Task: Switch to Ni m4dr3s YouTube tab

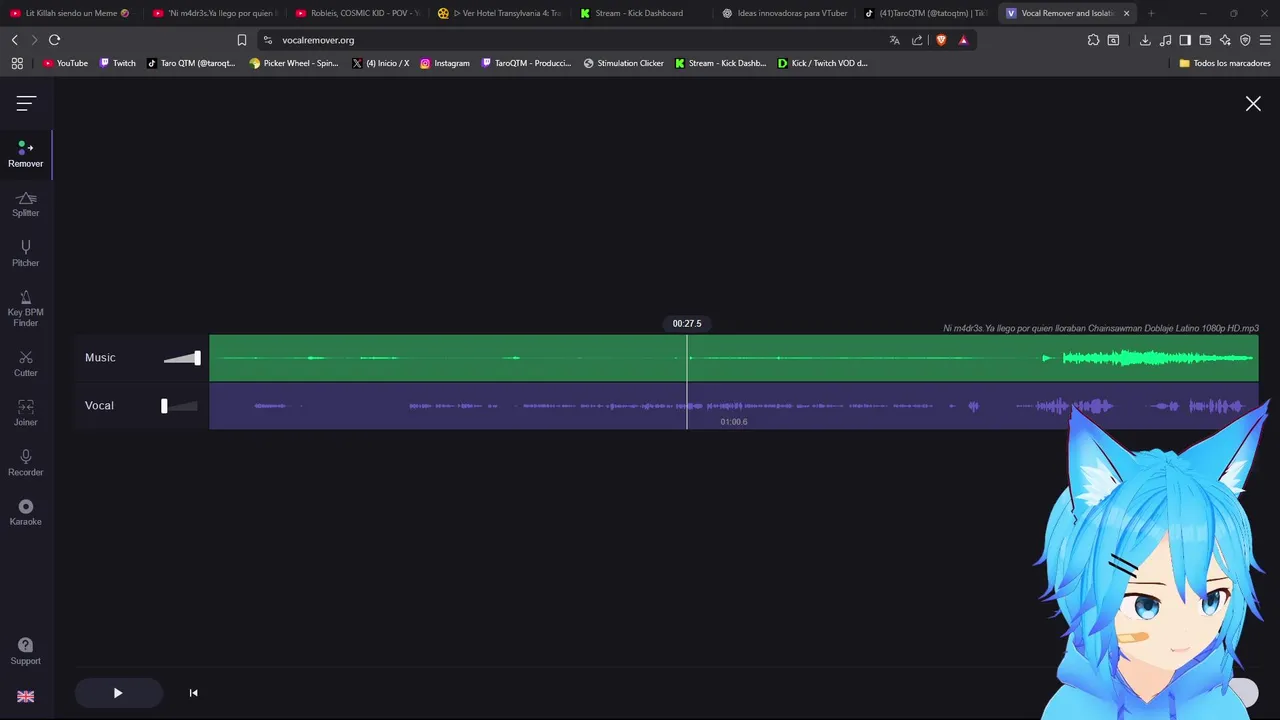Action: pyautogui.click(x=214, y=13)
